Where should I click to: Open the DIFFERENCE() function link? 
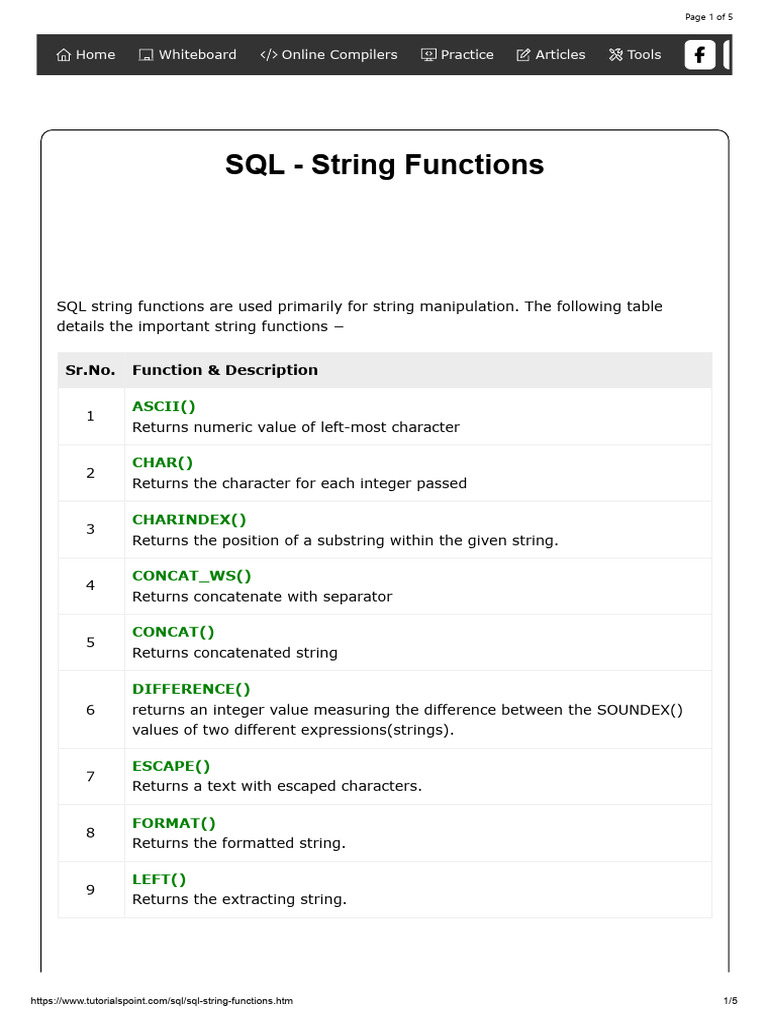point(191,689)
